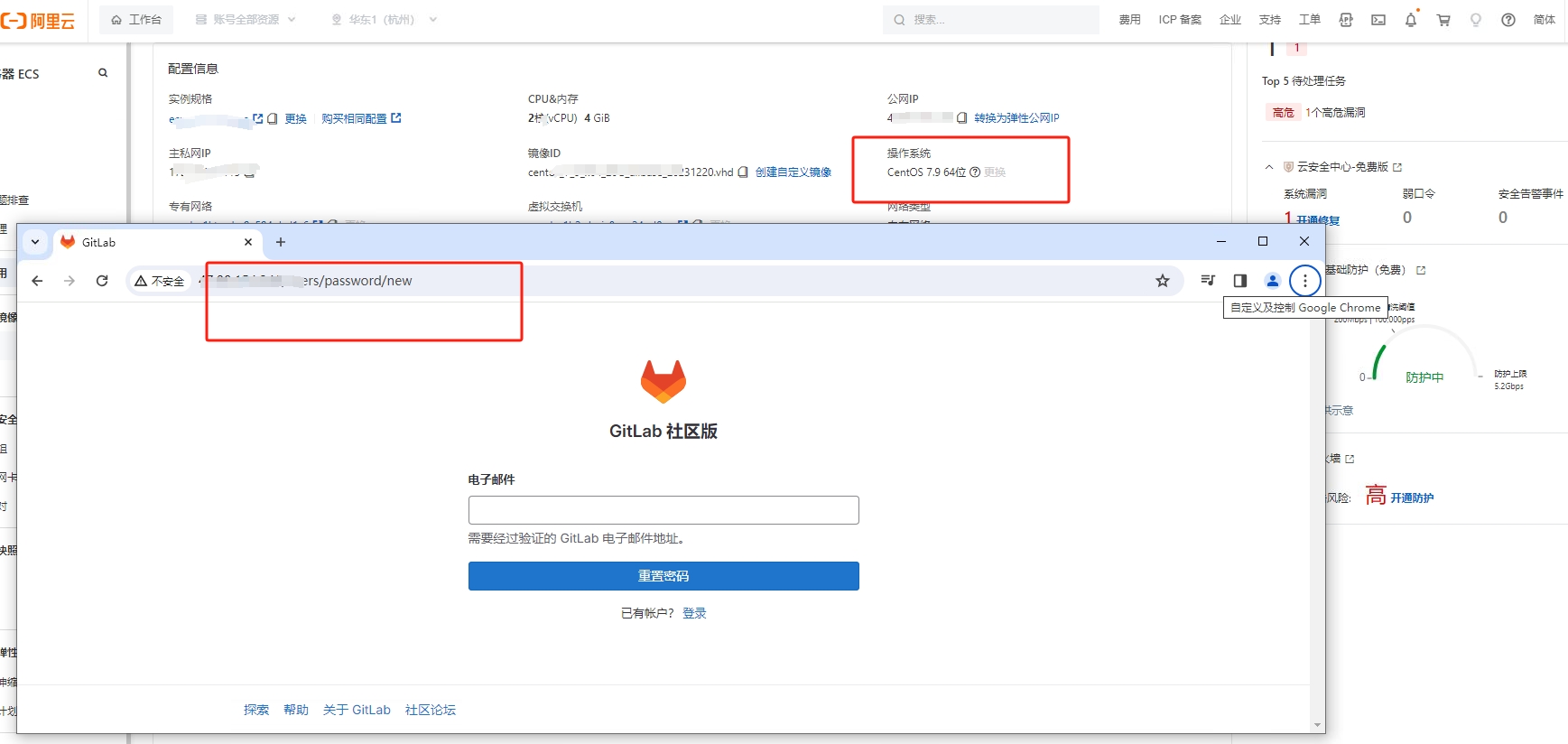Click 更换 link beside instance type
The image size is (1568, 744).
tap(296, 118)
